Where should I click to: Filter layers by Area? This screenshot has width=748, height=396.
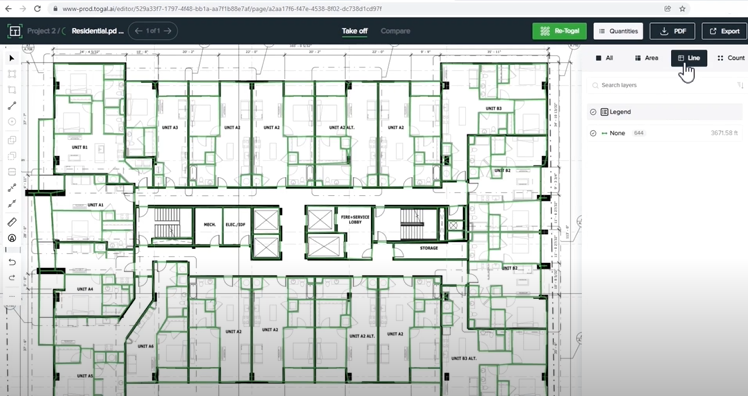point(646,58)
